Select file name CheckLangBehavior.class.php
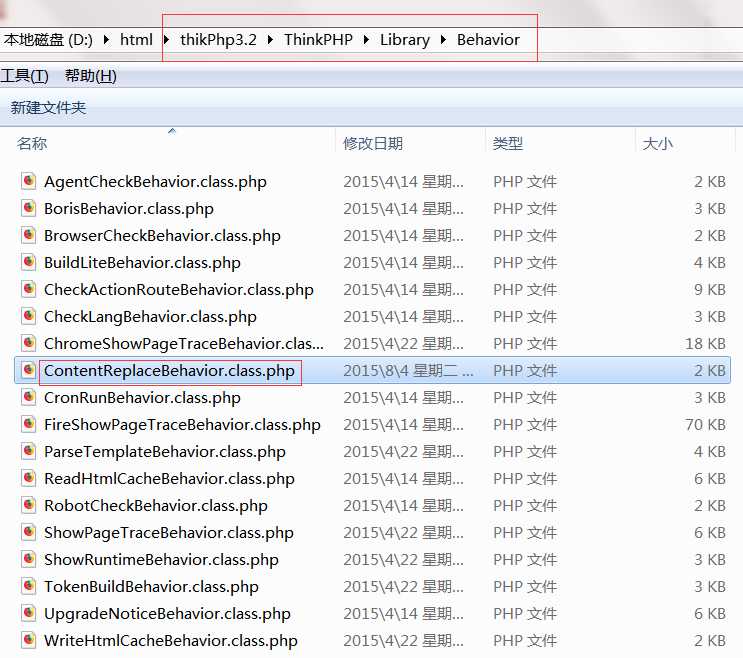The height and width of the screenshot is (658, 743). pos(150,316)
